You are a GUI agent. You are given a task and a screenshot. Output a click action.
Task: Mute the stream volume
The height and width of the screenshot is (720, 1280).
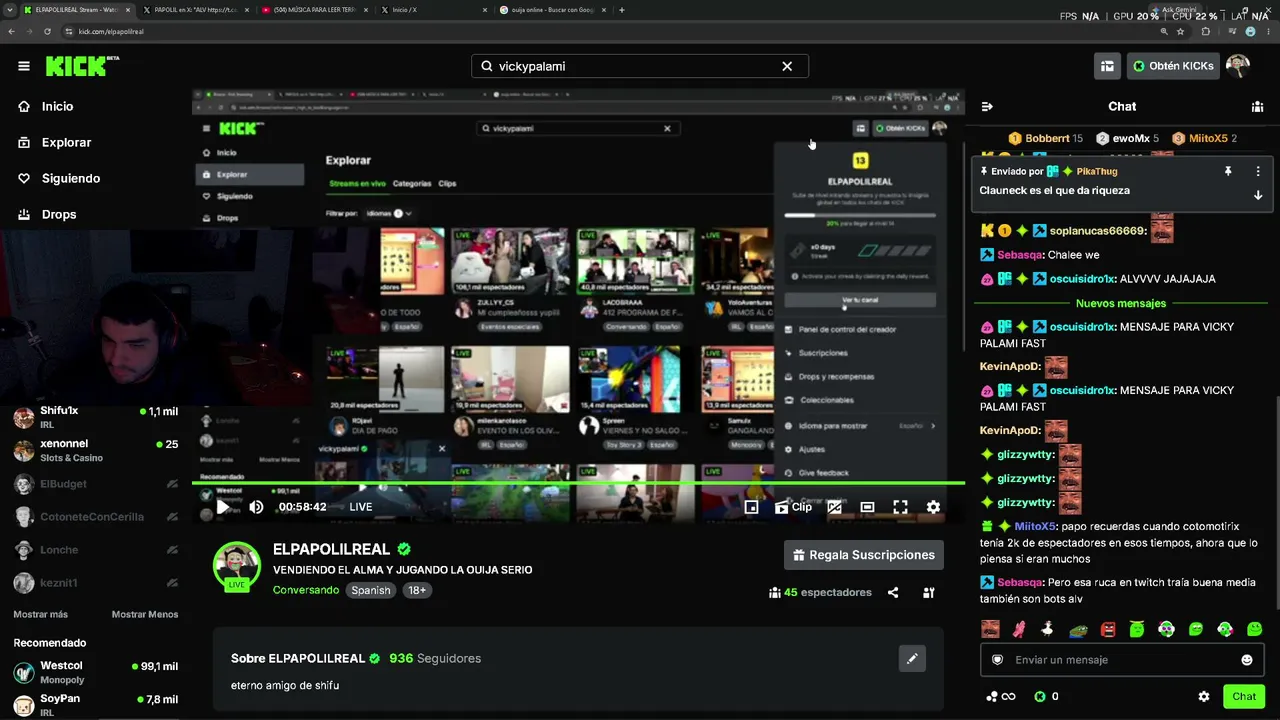[256, 507]
